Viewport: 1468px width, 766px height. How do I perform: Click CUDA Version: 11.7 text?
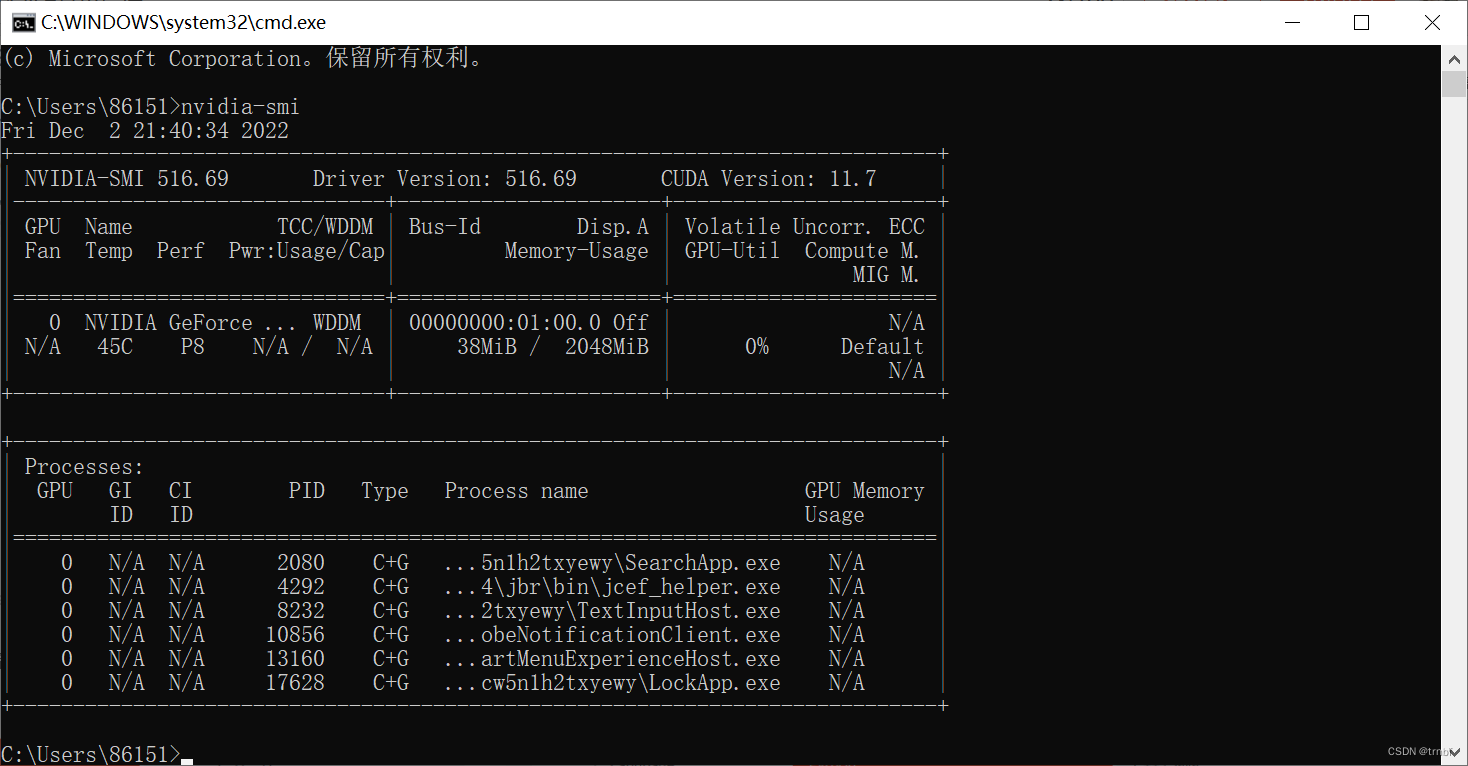pyautogui.click(x=768, y=179)
